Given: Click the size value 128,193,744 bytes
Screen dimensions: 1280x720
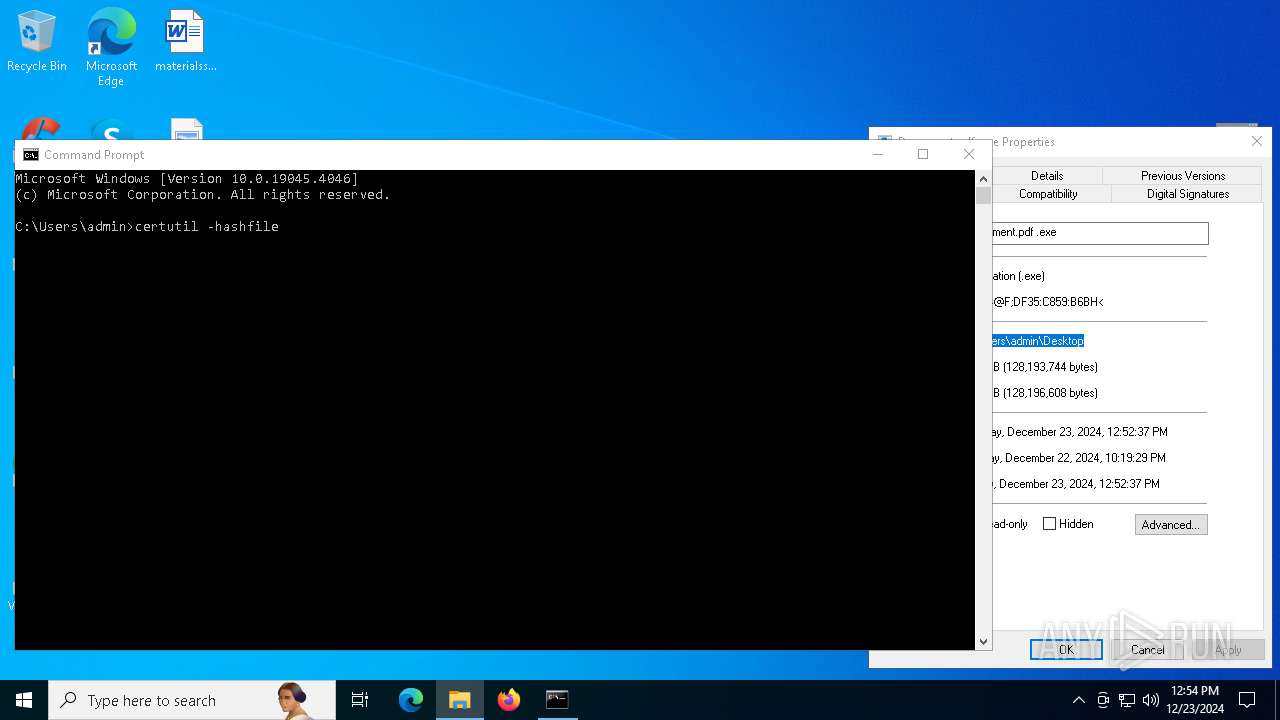Looking at the screenshot, I should [x=1045, y=367].
